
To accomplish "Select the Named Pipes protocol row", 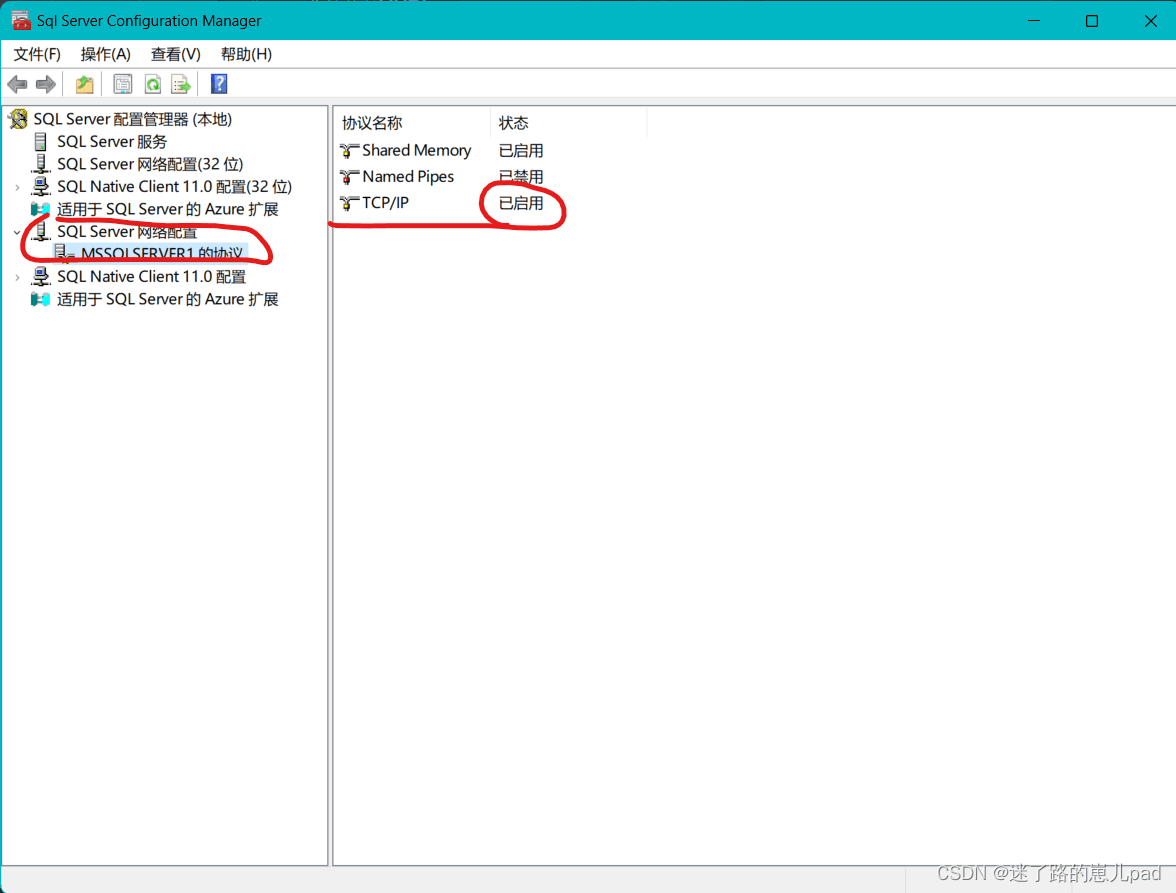I will [x=442, y=177].
